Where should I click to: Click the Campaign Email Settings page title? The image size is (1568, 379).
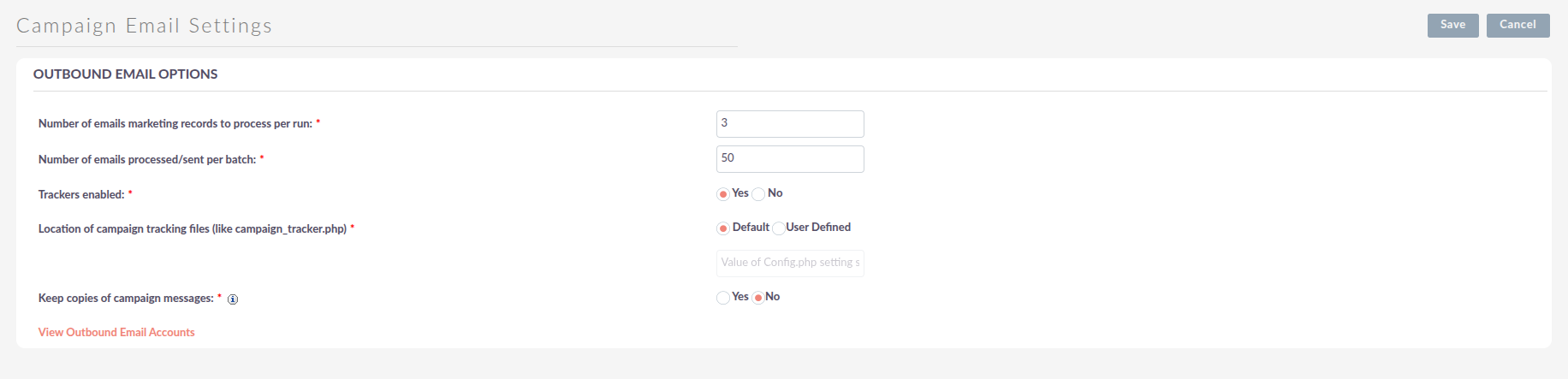point(144,26)
